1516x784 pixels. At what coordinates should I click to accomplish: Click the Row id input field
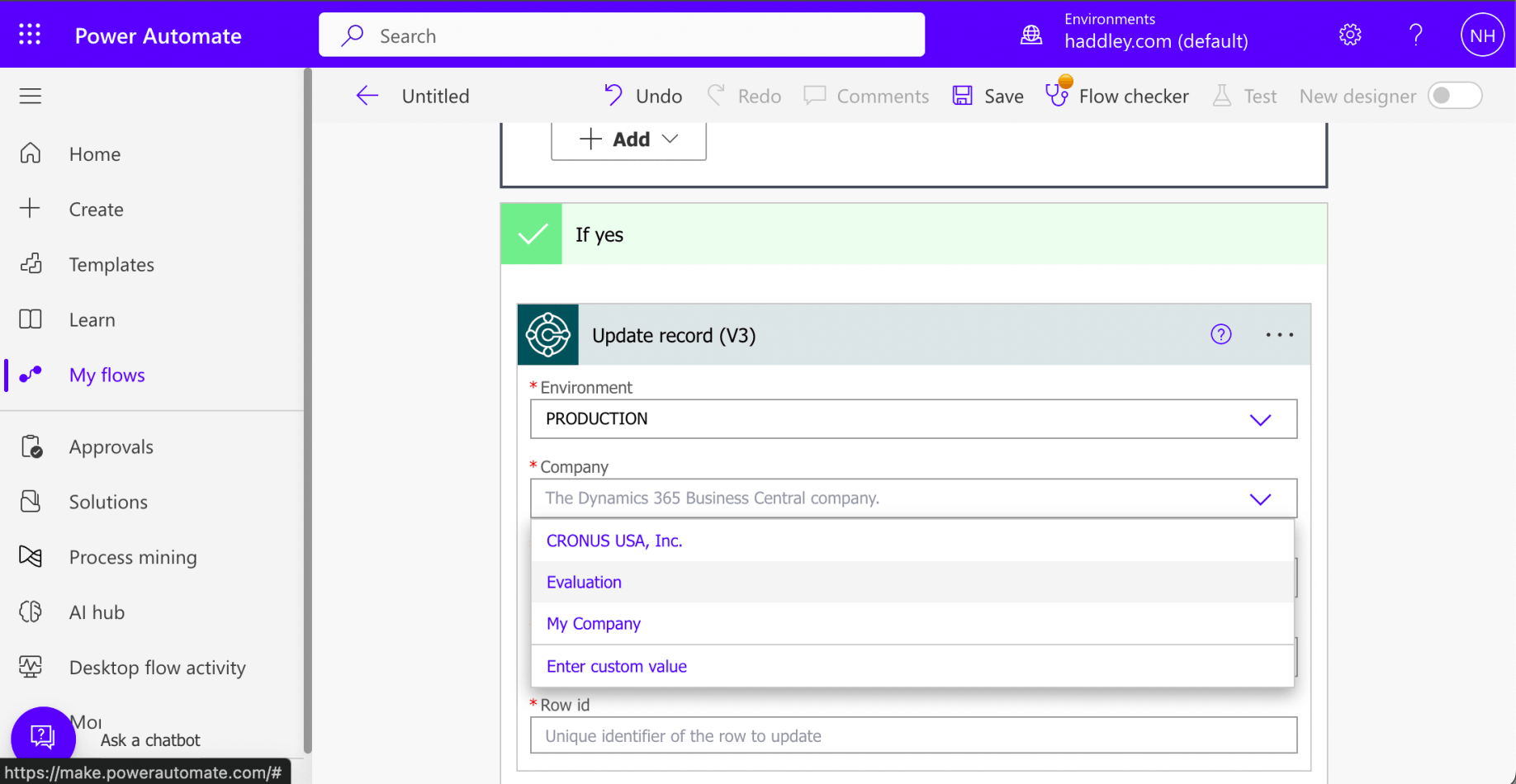(x=913, y=735)
